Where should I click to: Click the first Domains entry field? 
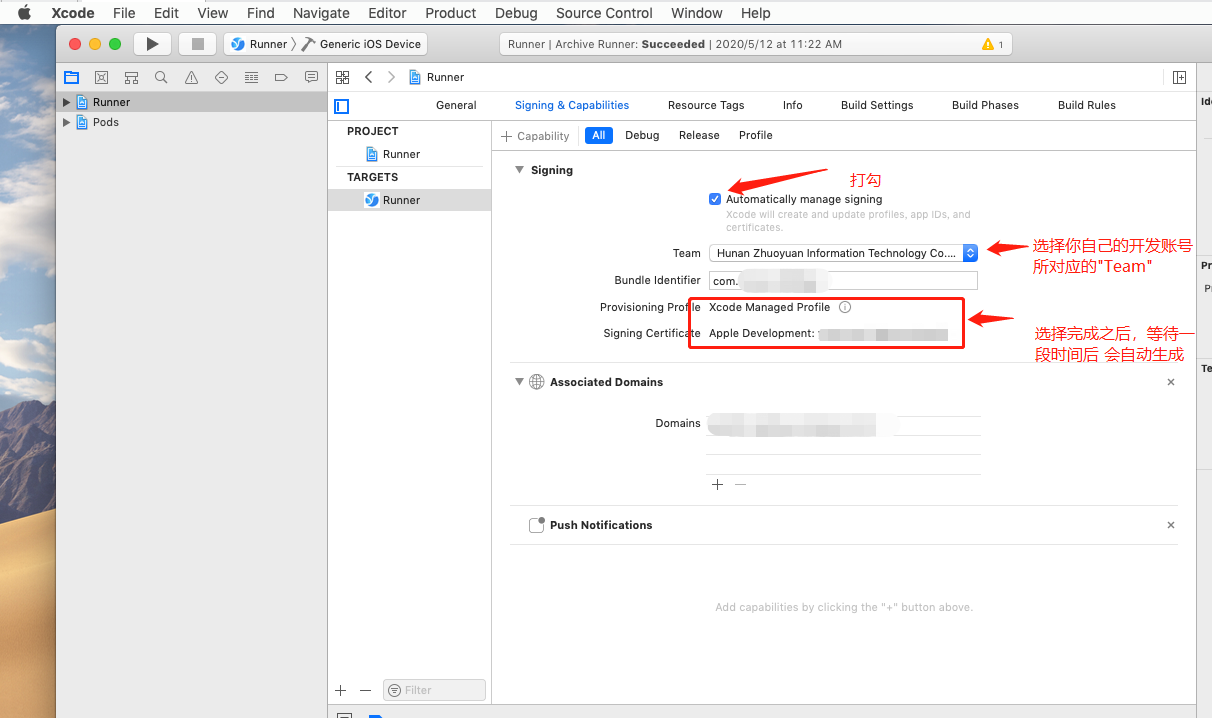point(843,426)
